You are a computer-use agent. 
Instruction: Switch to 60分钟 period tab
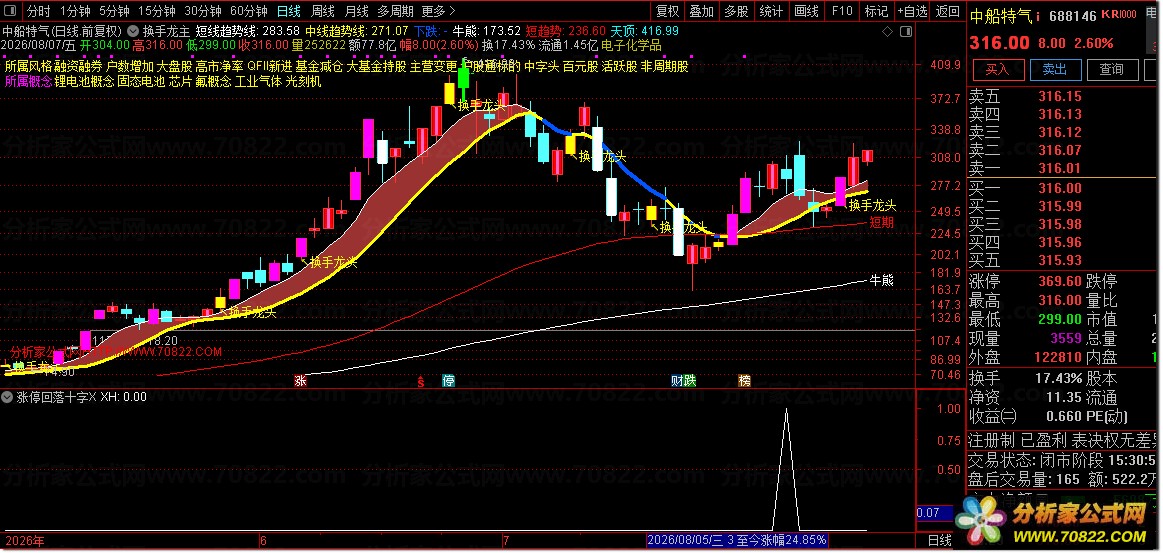[248, 11]
